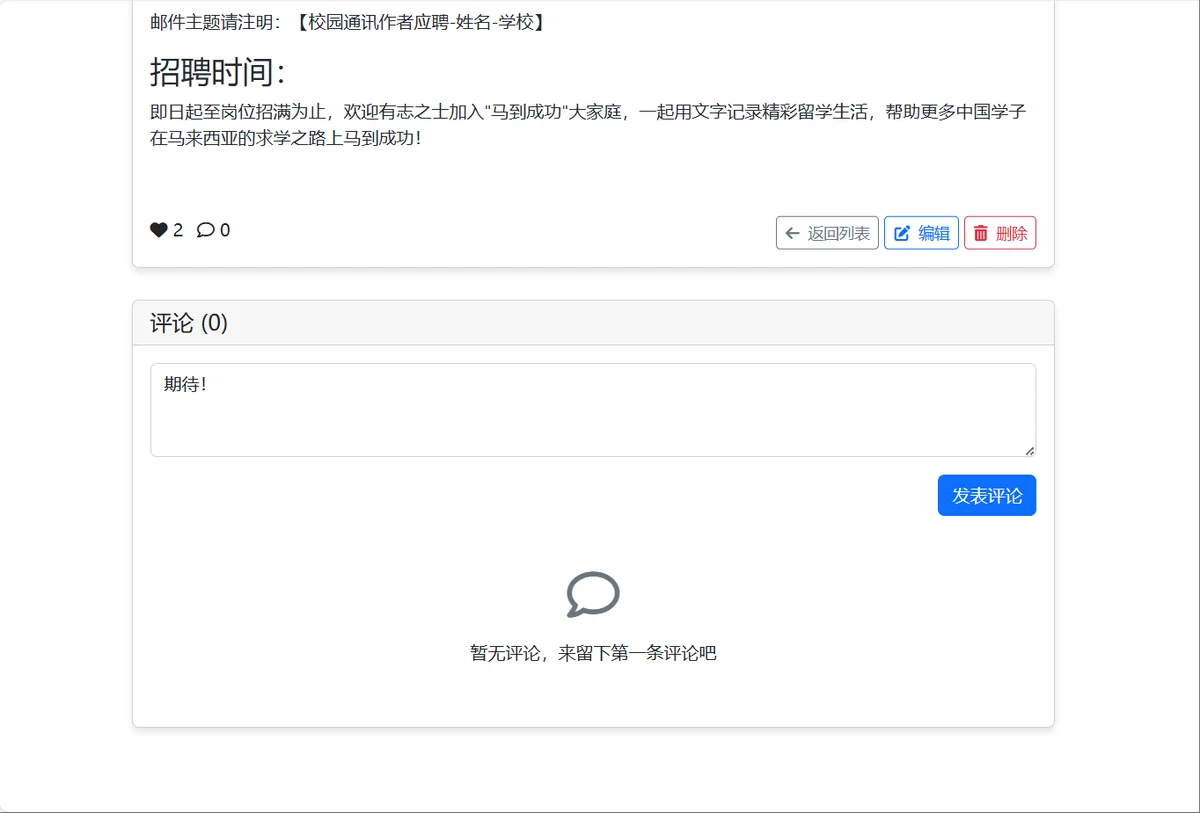Submit with the 发表评论 button
The width and height of the screenshot is (1200, 813).
[987, 495]
